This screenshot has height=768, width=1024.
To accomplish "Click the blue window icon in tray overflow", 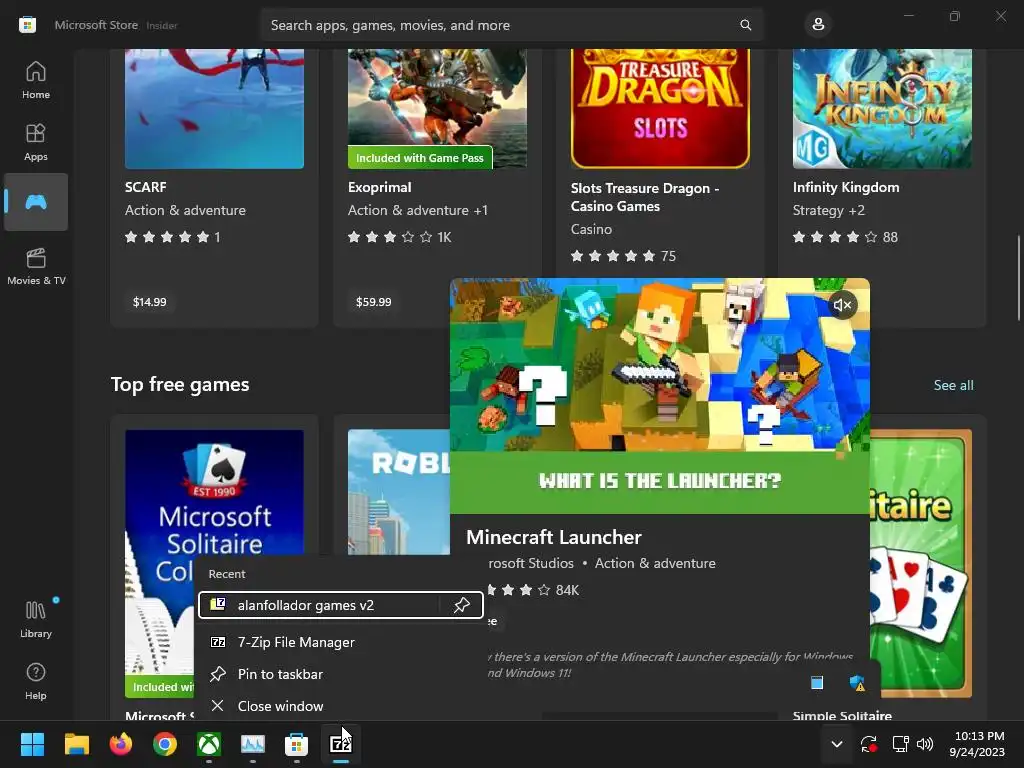I will (817, 682).
